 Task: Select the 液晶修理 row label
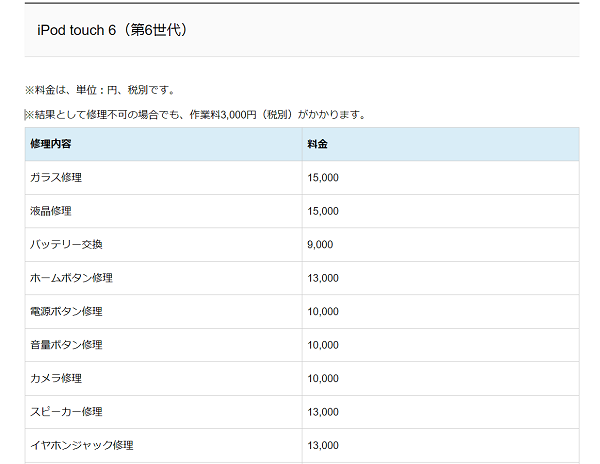[x=51, y=211]
